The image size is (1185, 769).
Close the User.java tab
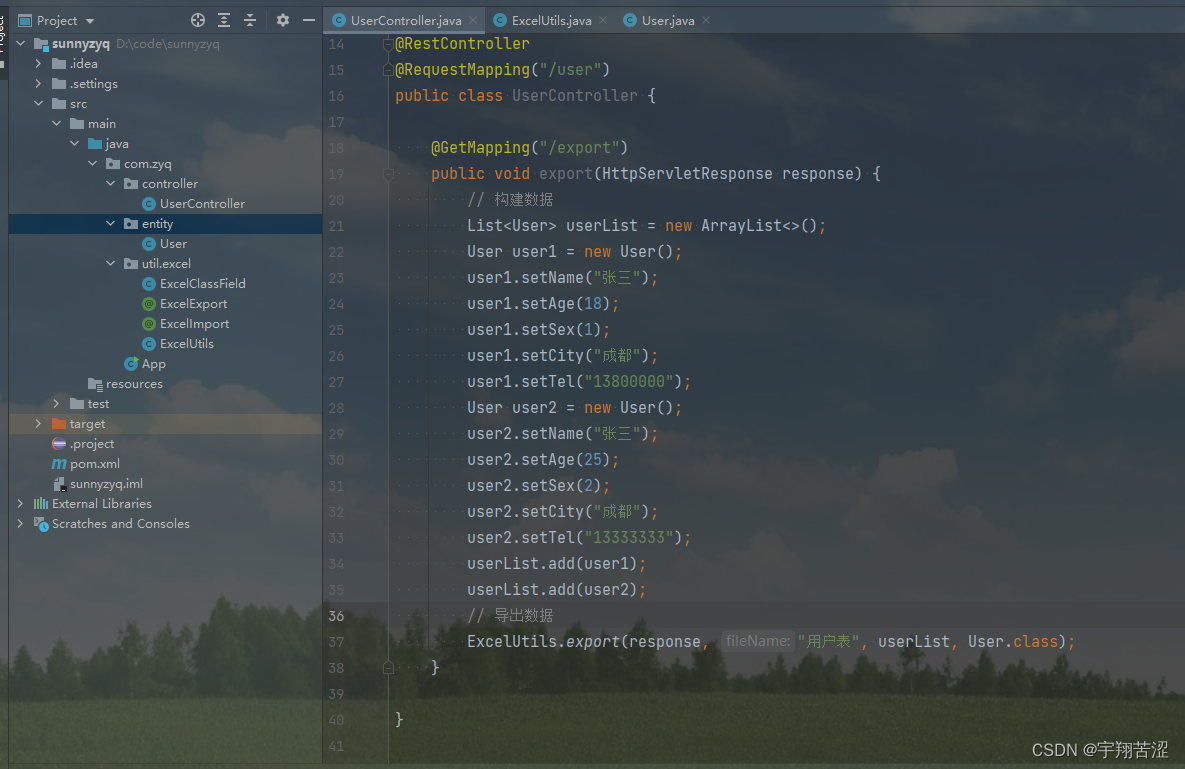(706, 20)
